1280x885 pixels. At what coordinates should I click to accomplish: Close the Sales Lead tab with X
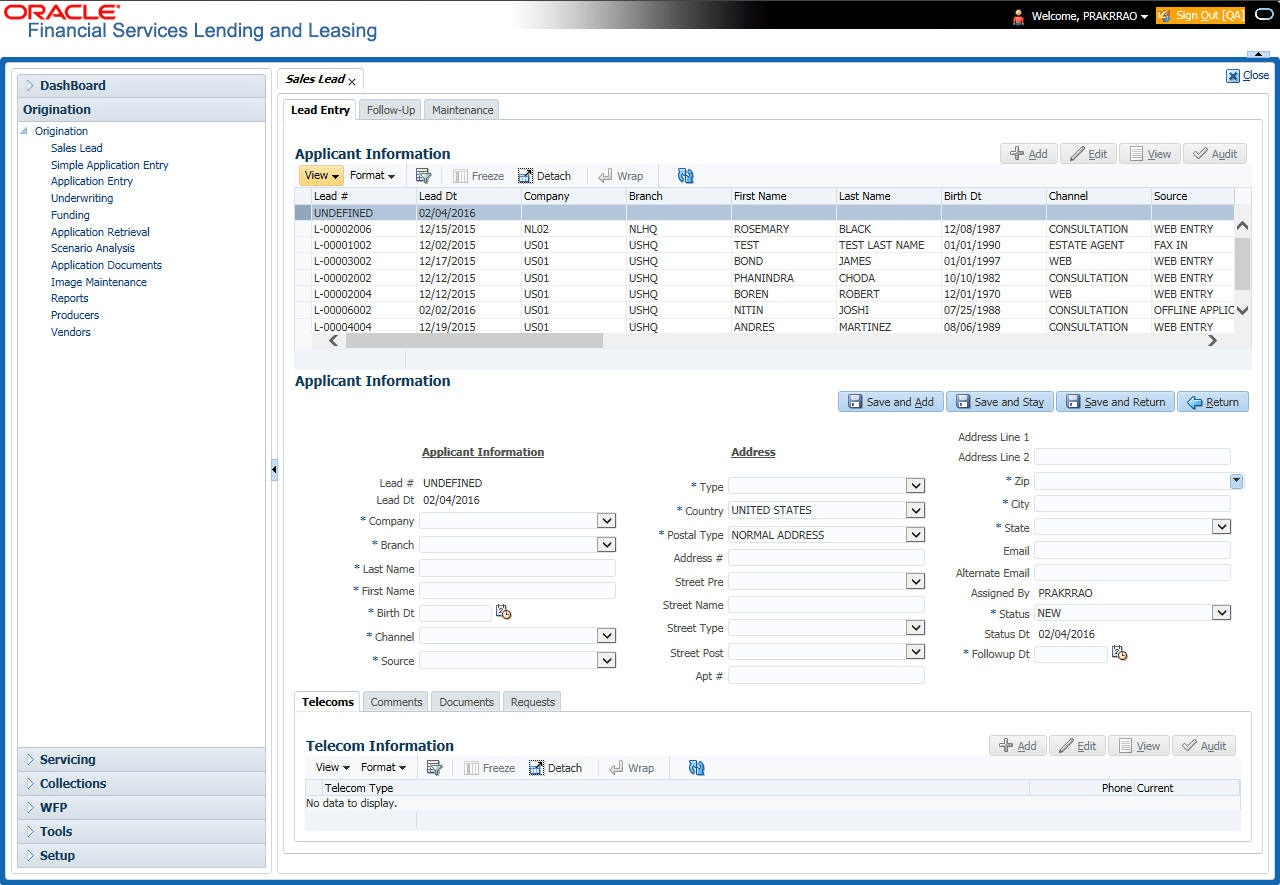[x=352, y=81]
